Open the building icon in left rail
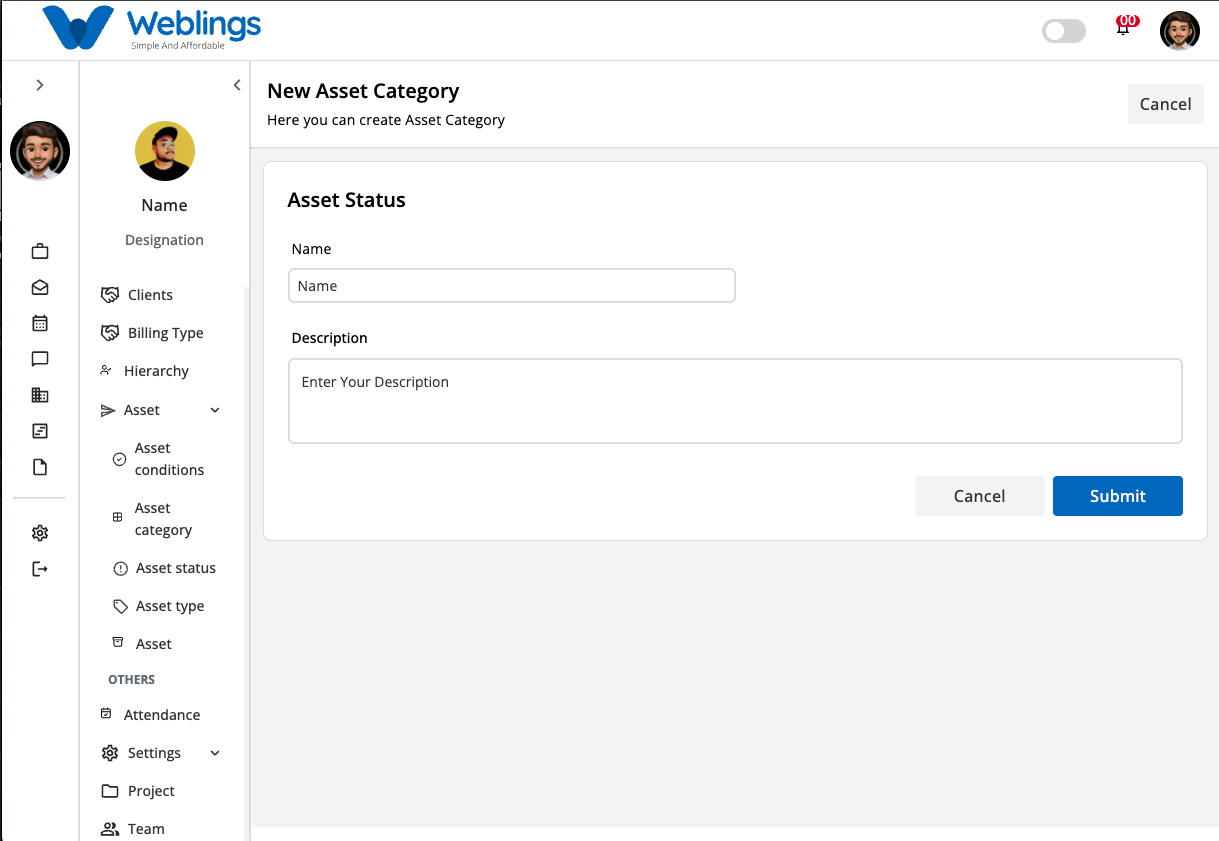This screenshot has height=841, width=1219. (40, 395)
